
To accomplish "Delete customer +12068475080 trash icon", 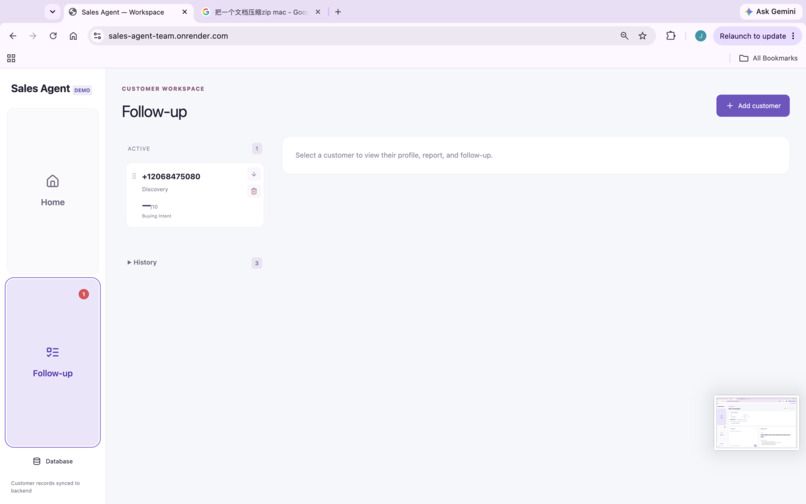I will 253,191.
